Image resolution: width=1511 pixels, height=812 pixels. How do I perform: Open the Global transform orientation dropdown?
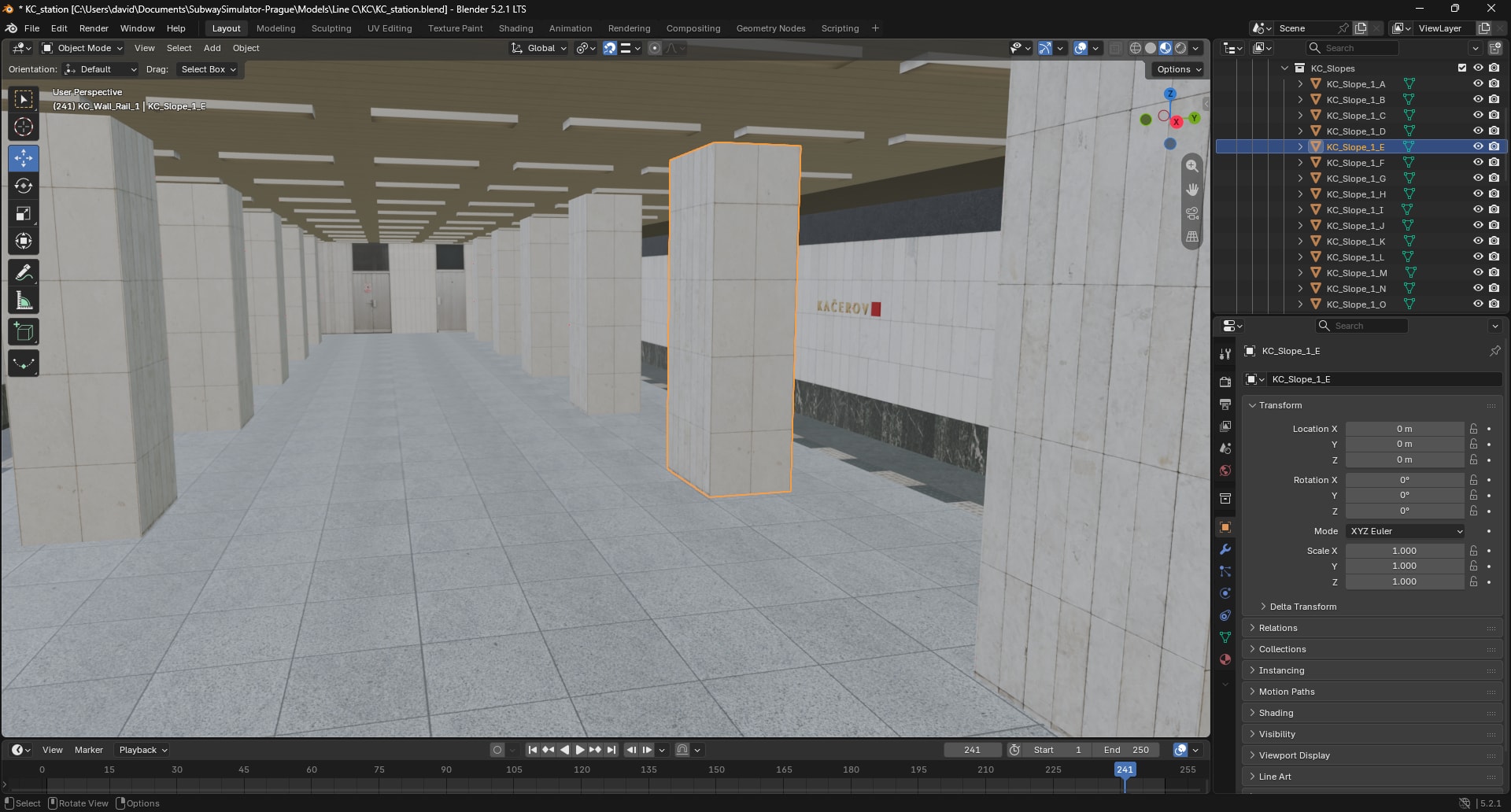click(x=539, y=48)
